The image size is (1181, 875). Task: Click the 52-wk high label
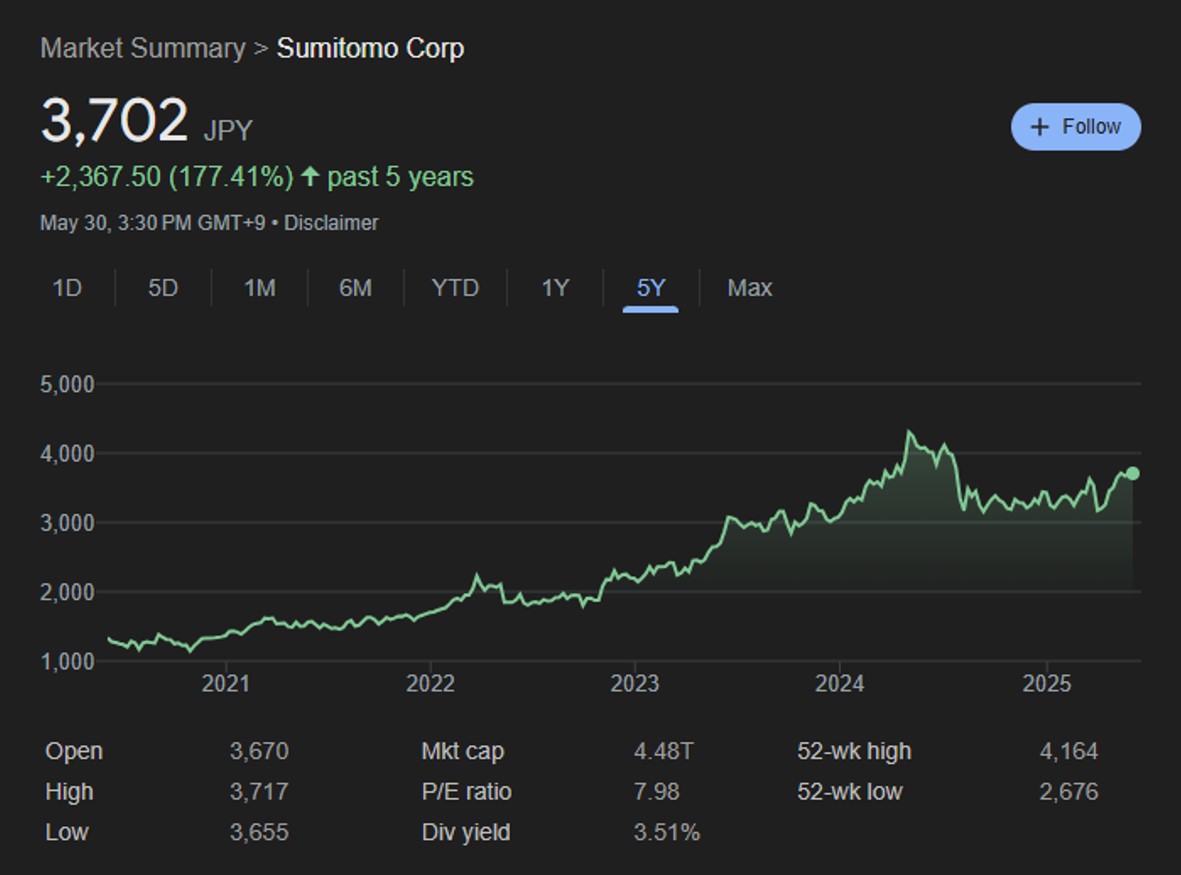click(x=854, y=751)
